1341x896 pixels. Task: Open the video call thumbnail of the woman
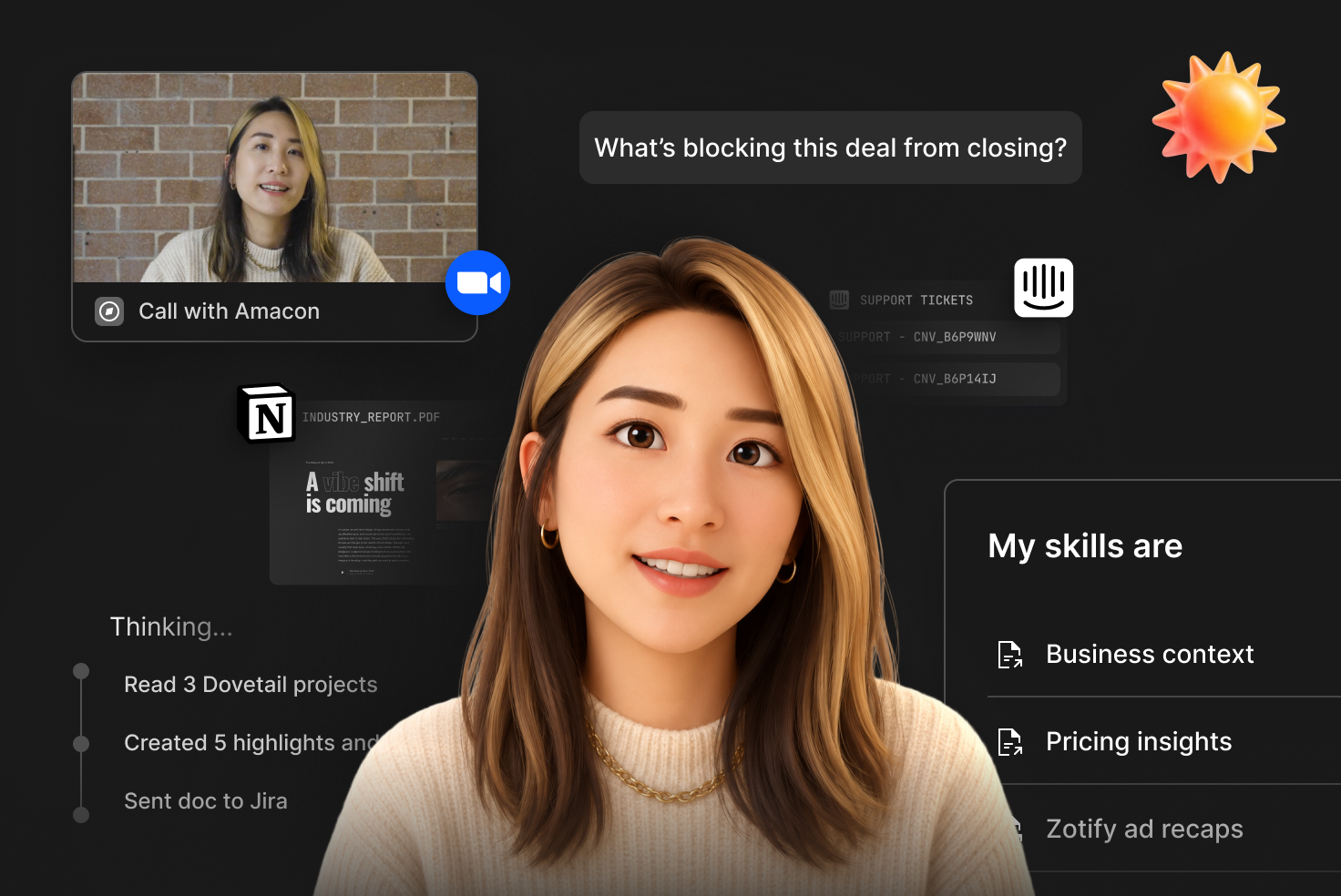click(x=275, y=178)
